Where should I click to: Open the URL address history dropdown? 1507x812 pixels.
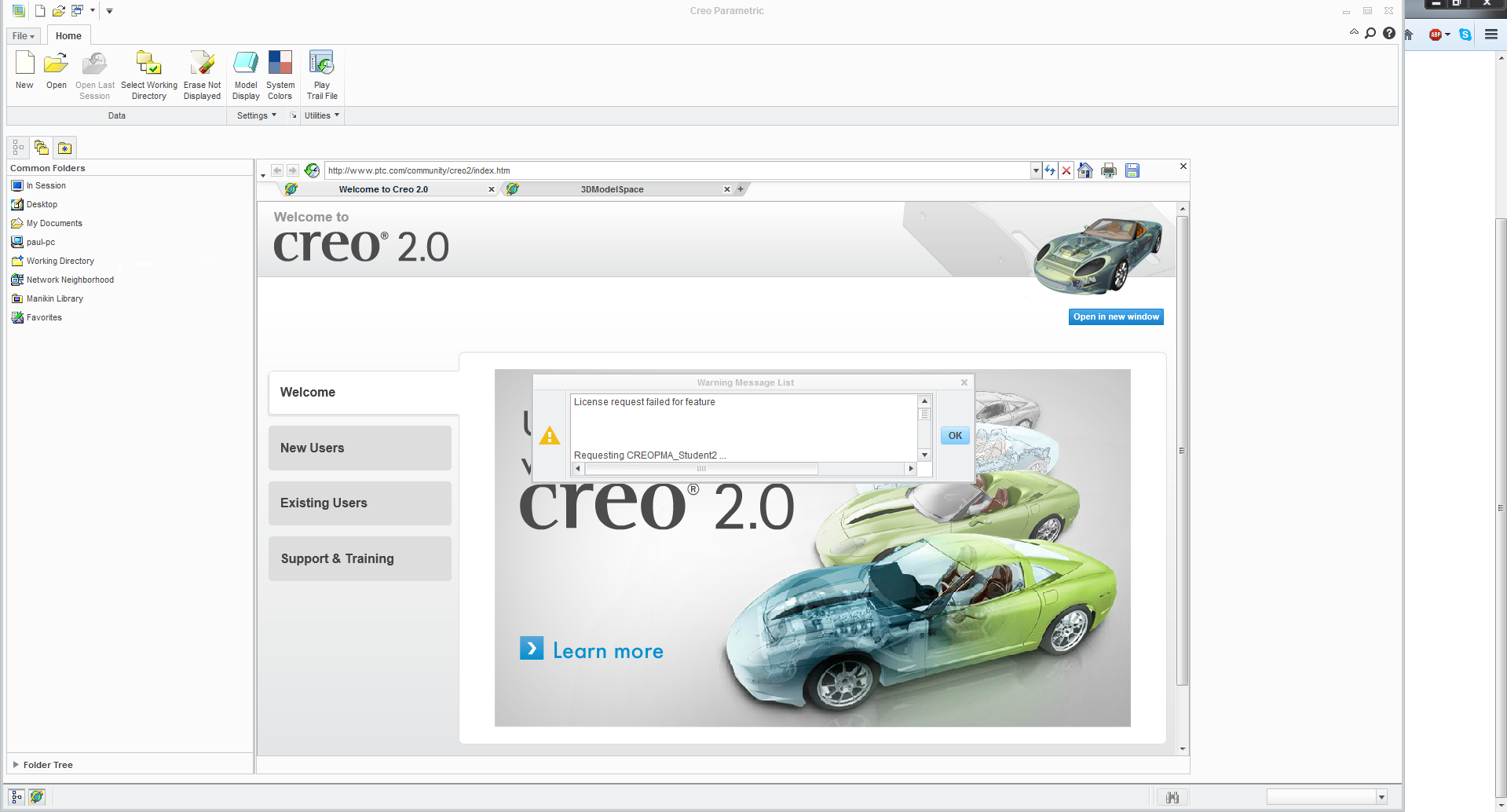(x=1036, y=170)
